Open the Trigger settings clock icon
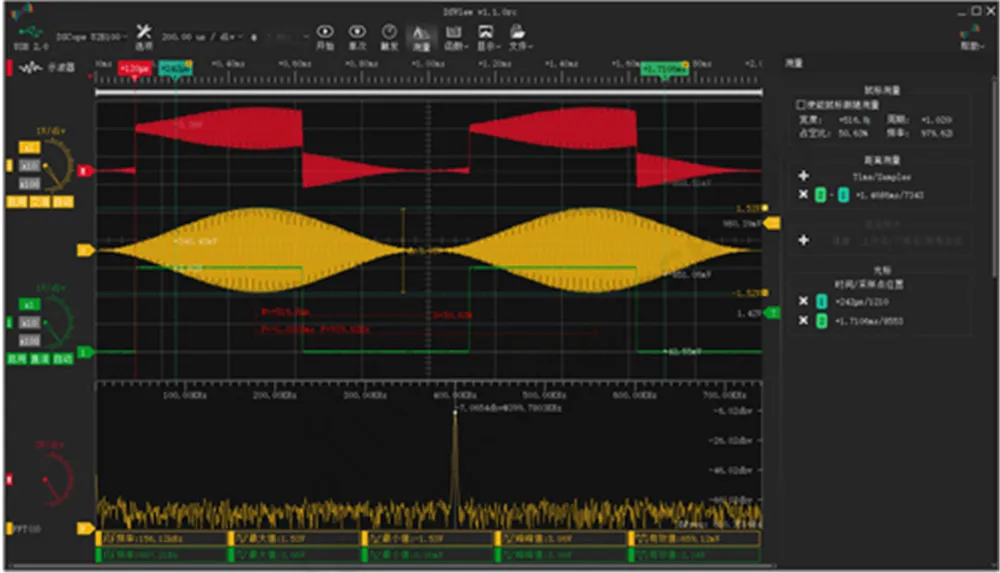Screen dimensions: 1000x573 pos(389,37)
